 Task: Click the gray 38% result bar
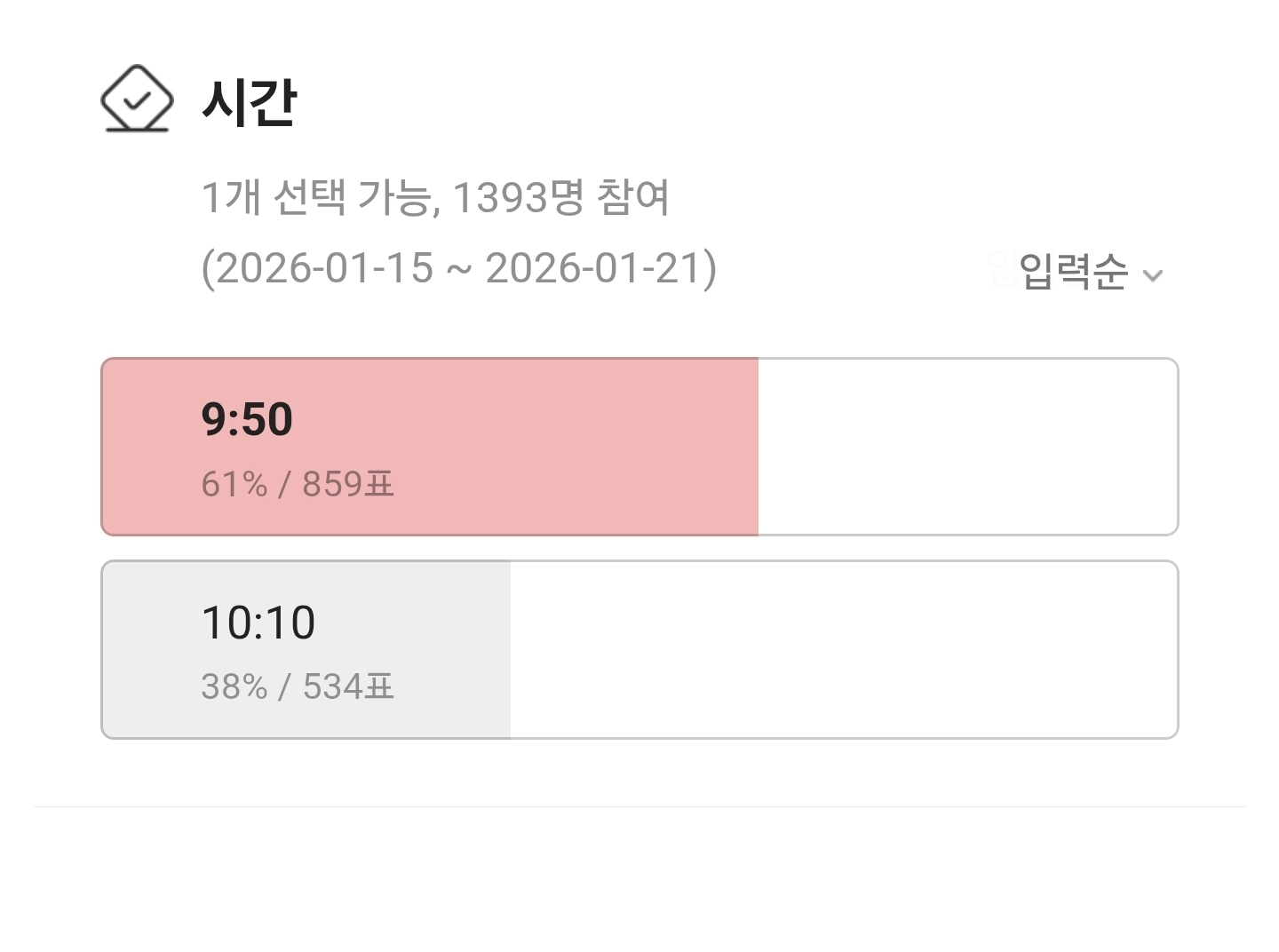[426, 649]
